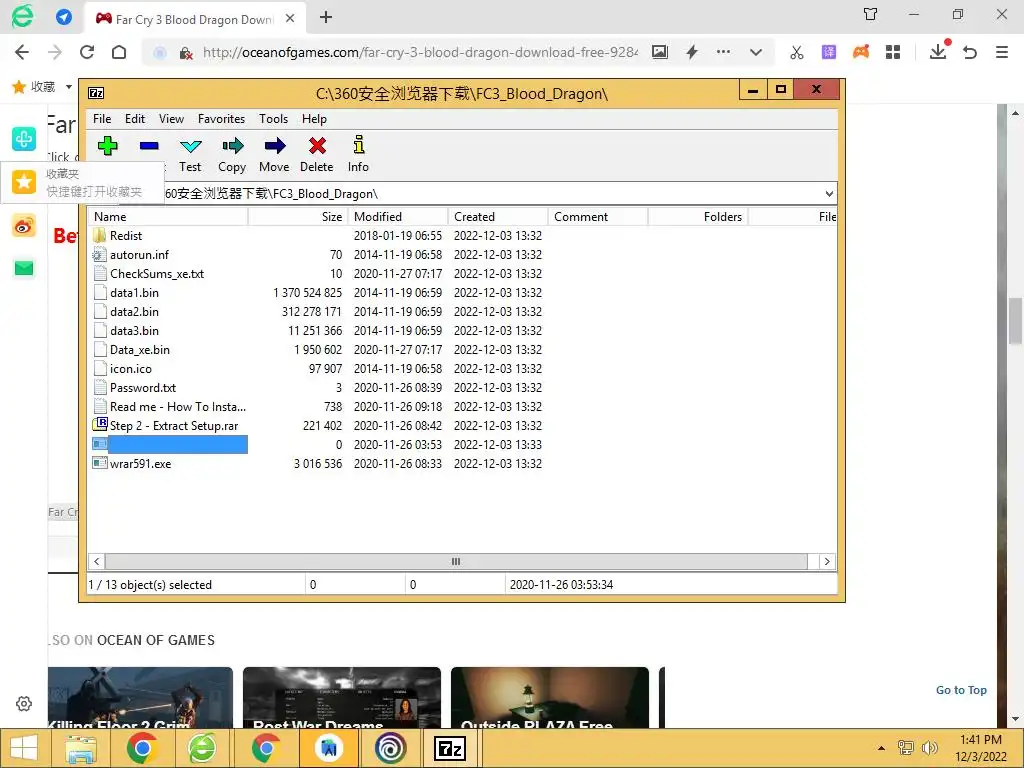Close the Far Cry 3 Blood Dragon tab

(290, 18)
